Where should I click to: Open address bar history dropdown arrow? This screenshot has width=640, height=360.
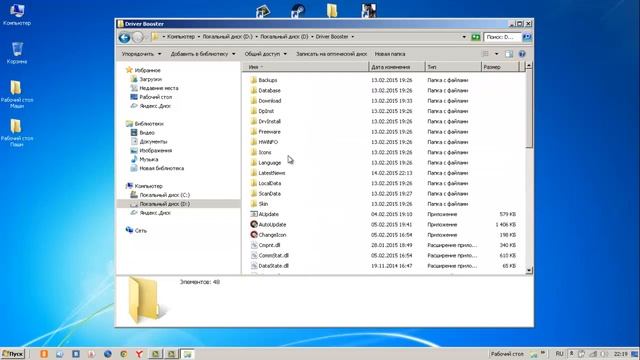coord(464,37)
